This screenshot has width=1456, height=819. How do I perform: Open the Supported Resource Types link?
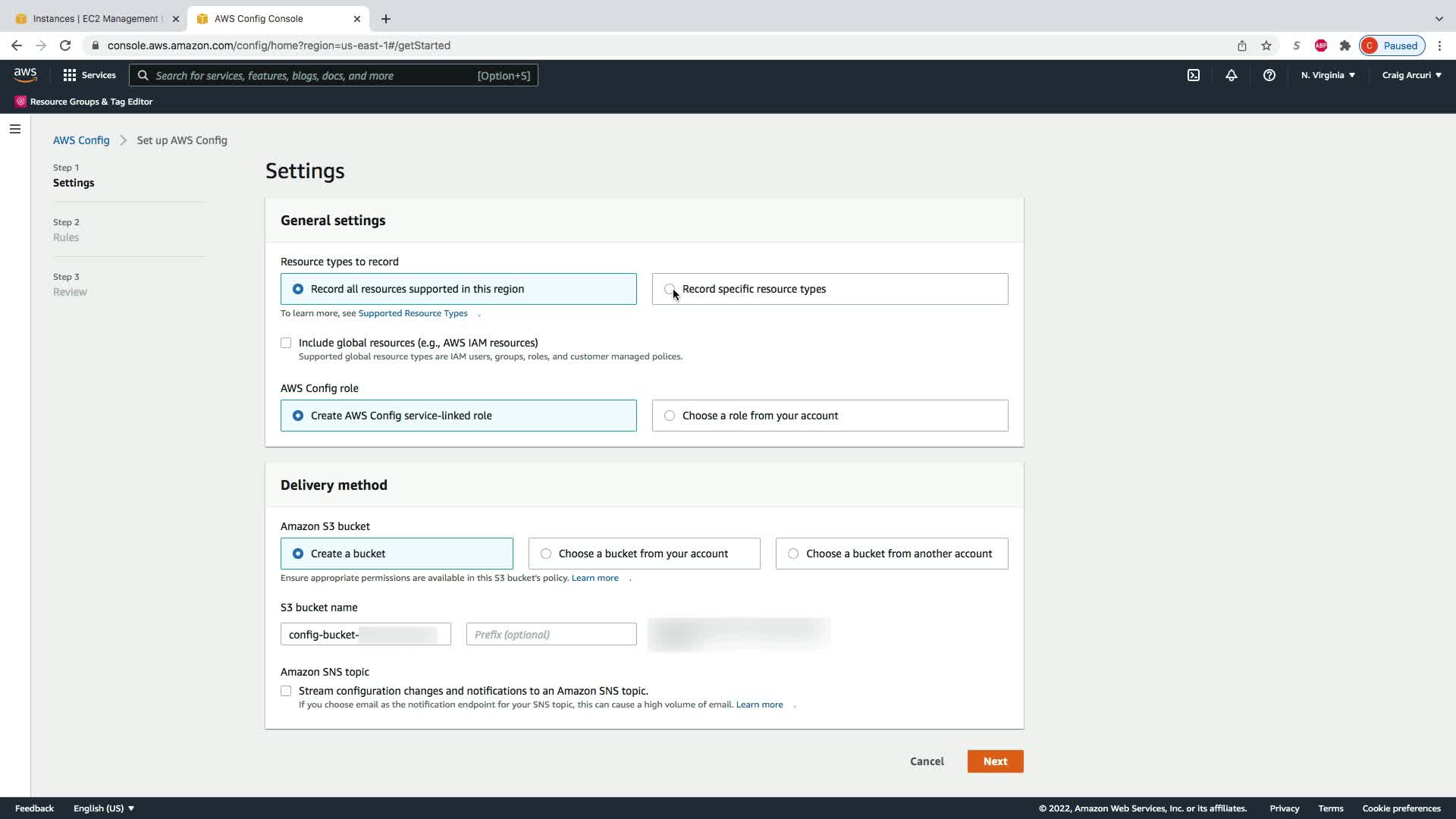pos(413,313)
